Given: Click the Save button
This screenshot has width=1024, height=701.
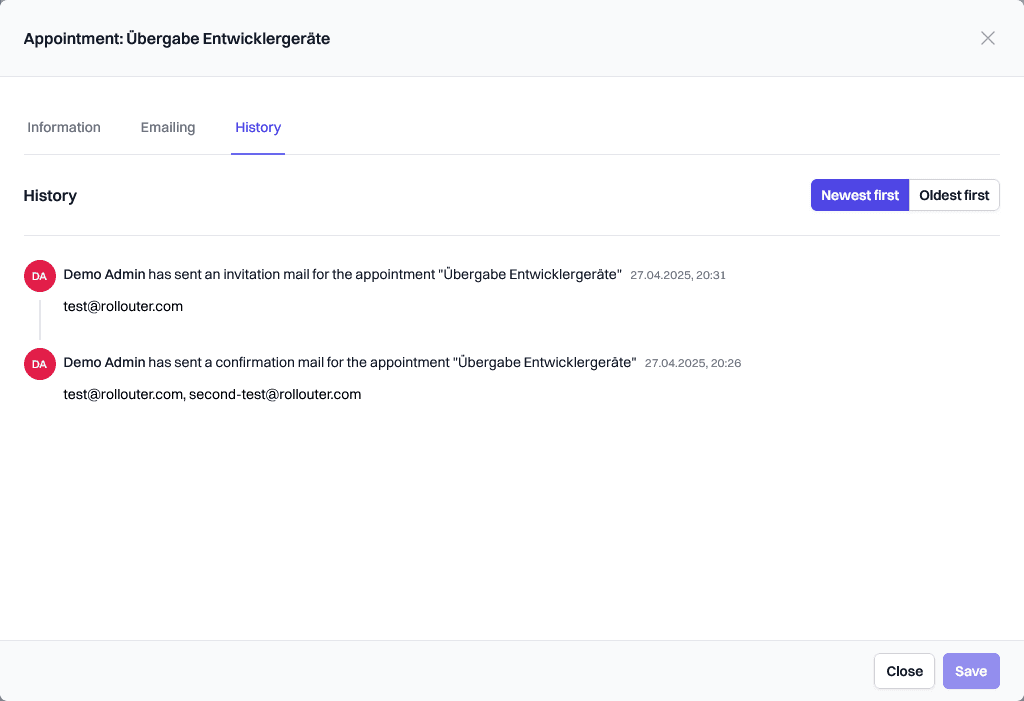Looking at the screenshot, I should (x=970, y=671).
